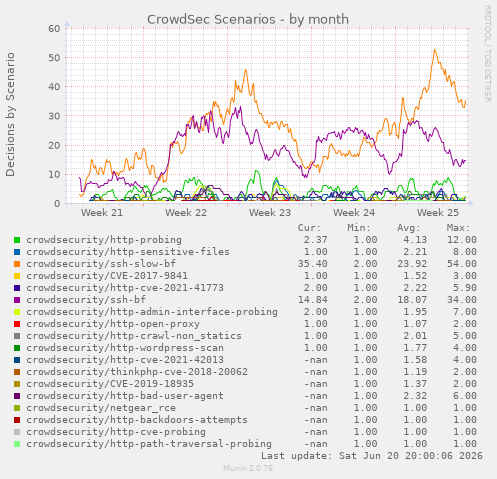Screen dimensions: 497x479
Task: Select the crowdsecurity/http-crawl-non_statics label
Action: tap(134, 336)
